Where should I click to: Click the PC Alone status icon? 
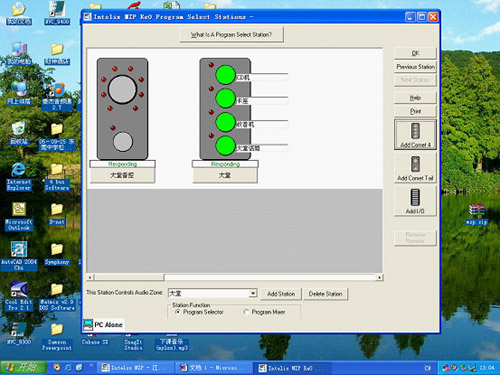[x=88, y=324]
